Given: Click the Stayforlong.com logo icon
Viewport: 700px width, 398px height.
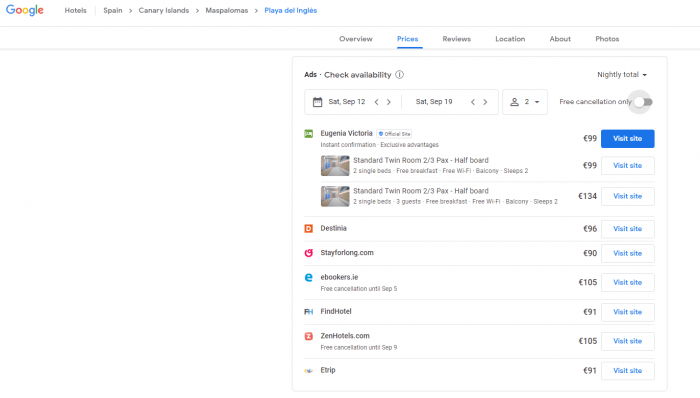Looking at the screenshot, I should 308,253.
